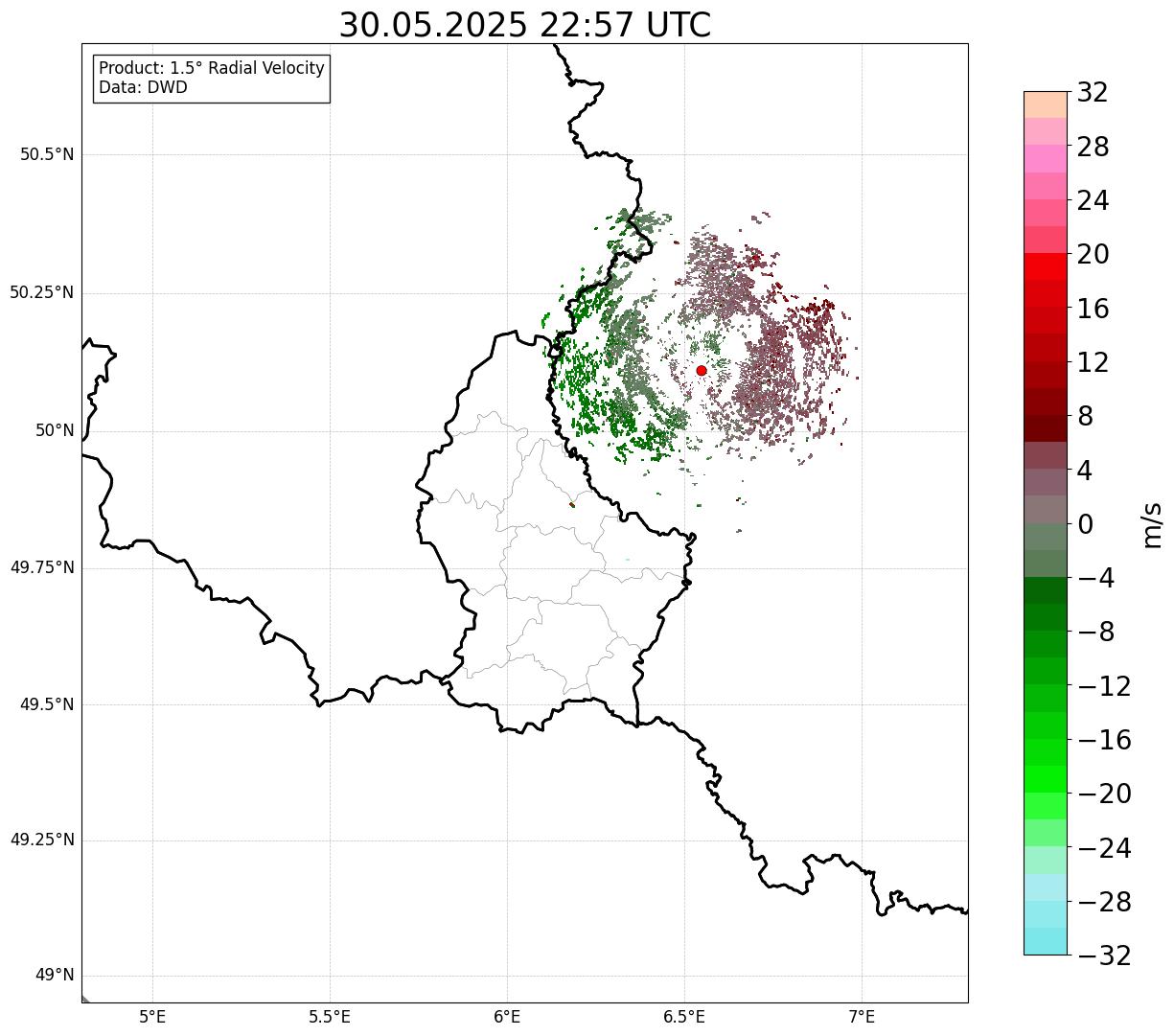Click the 49.5°N latitude label
This screenshot has width=1174, height=1036.
tap(47, 704)
